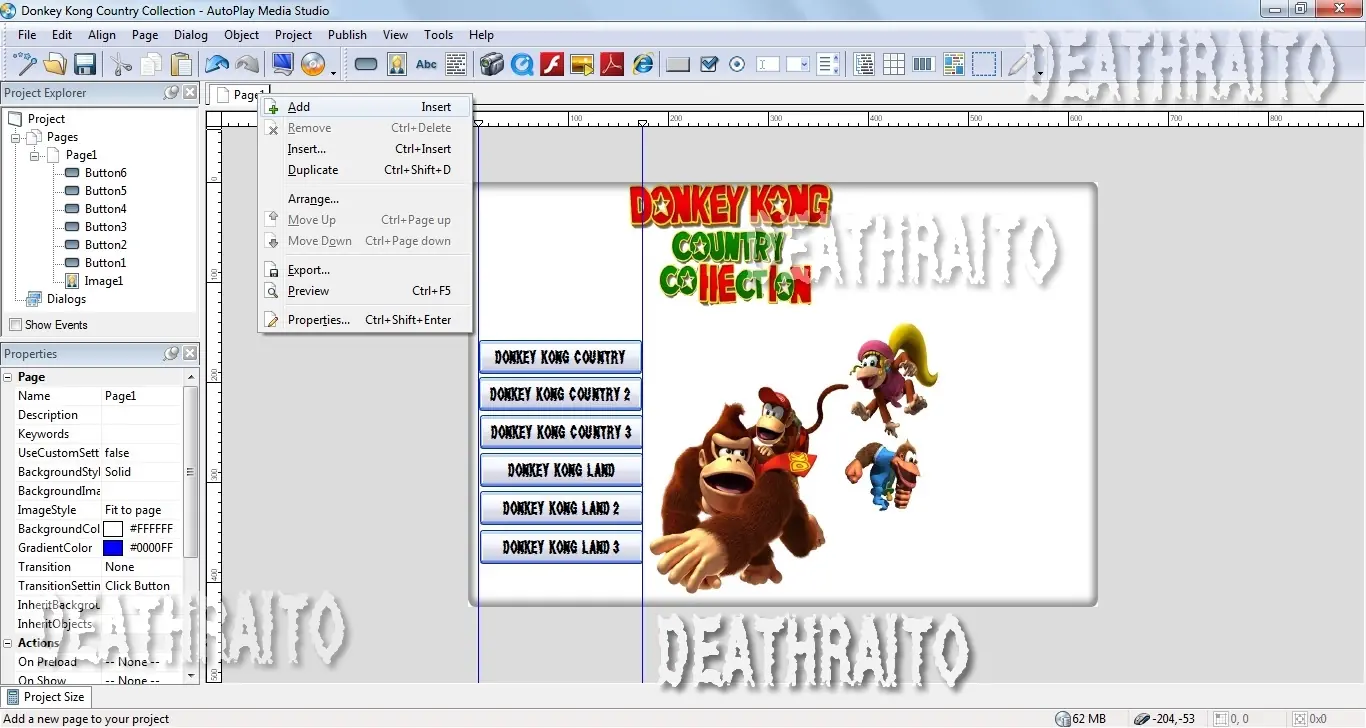Select Image1 in the Project Explorer tree
Image resolution: width=1366 pixels, height=728 pixels.
point(103,281)
